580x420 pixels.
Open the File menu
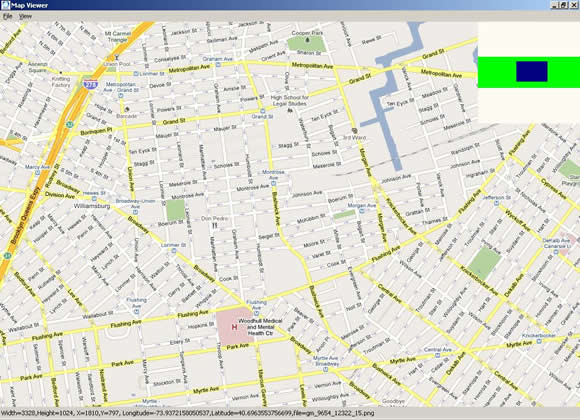coord(7,16)
